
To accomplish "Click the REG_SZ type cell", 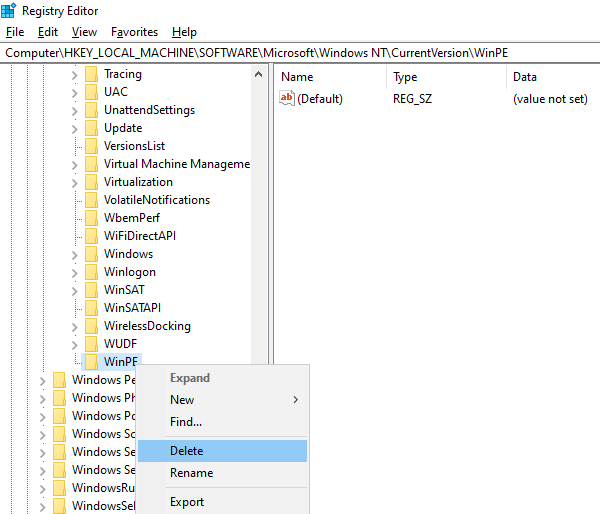I will pyautogui.click(x=412, y=99).
